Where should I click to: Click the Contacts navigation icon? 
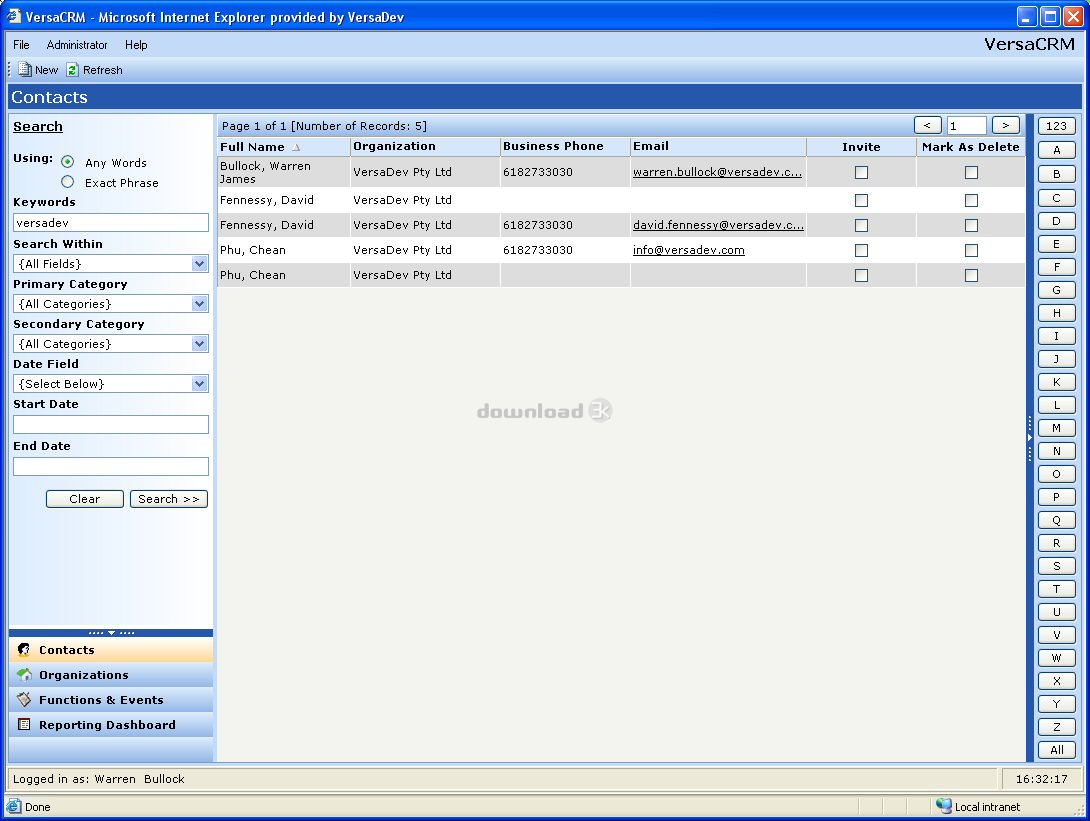pyautogui.click(x=24, y=650)
